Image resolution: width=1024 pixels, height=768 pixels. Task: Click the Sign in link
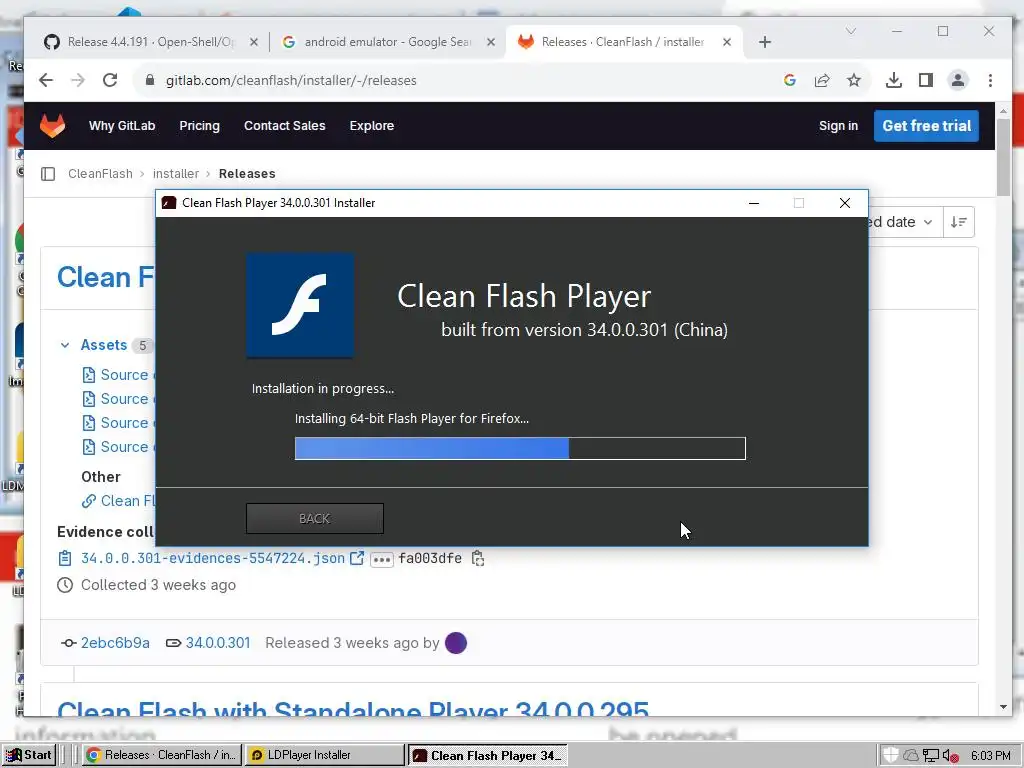click(x=839, y=125)
